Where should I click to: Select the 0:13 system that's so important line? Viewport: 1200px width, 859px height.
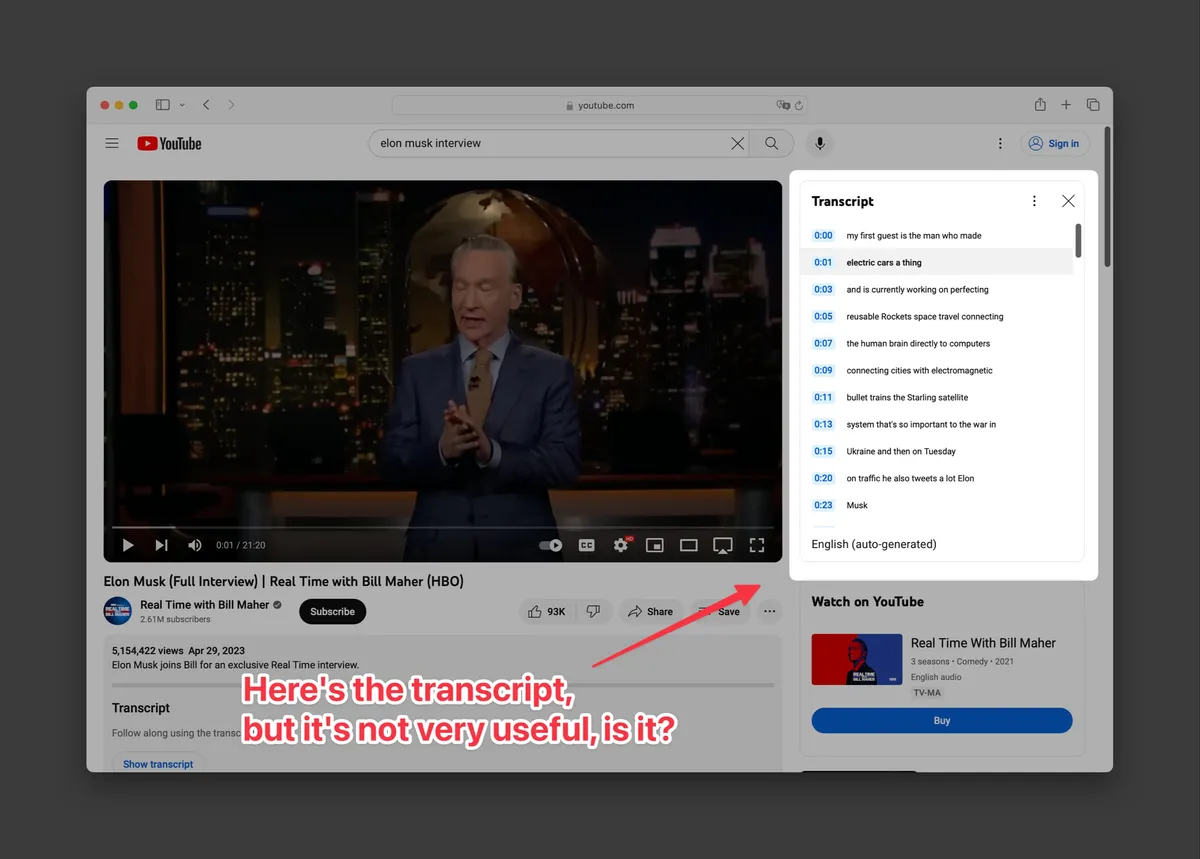937,425
